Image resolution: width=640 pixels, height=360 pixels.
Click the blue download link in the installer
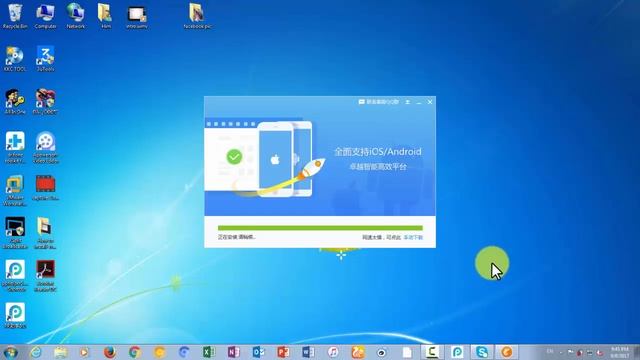(413, 237)
